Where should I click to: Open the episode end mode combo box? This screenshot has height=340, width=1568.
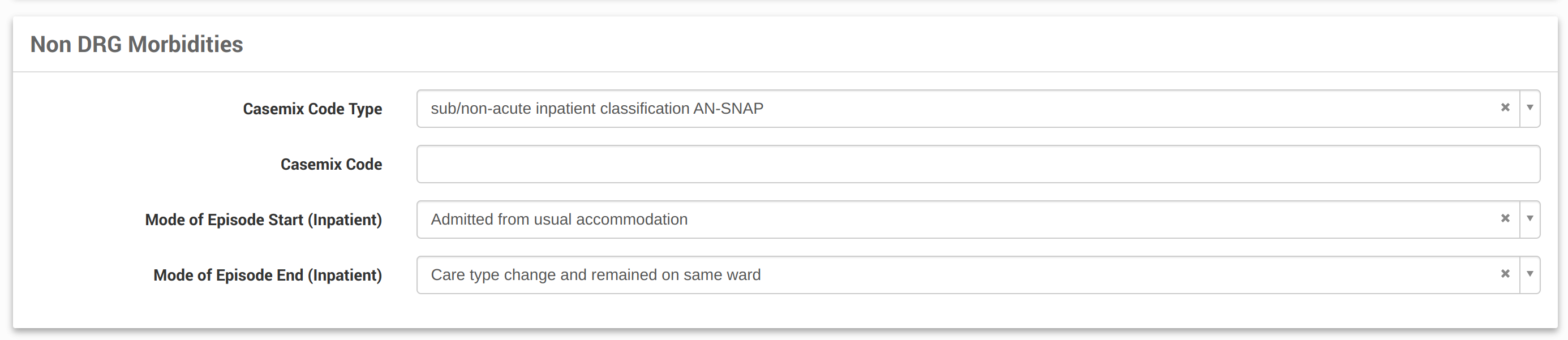962,275
